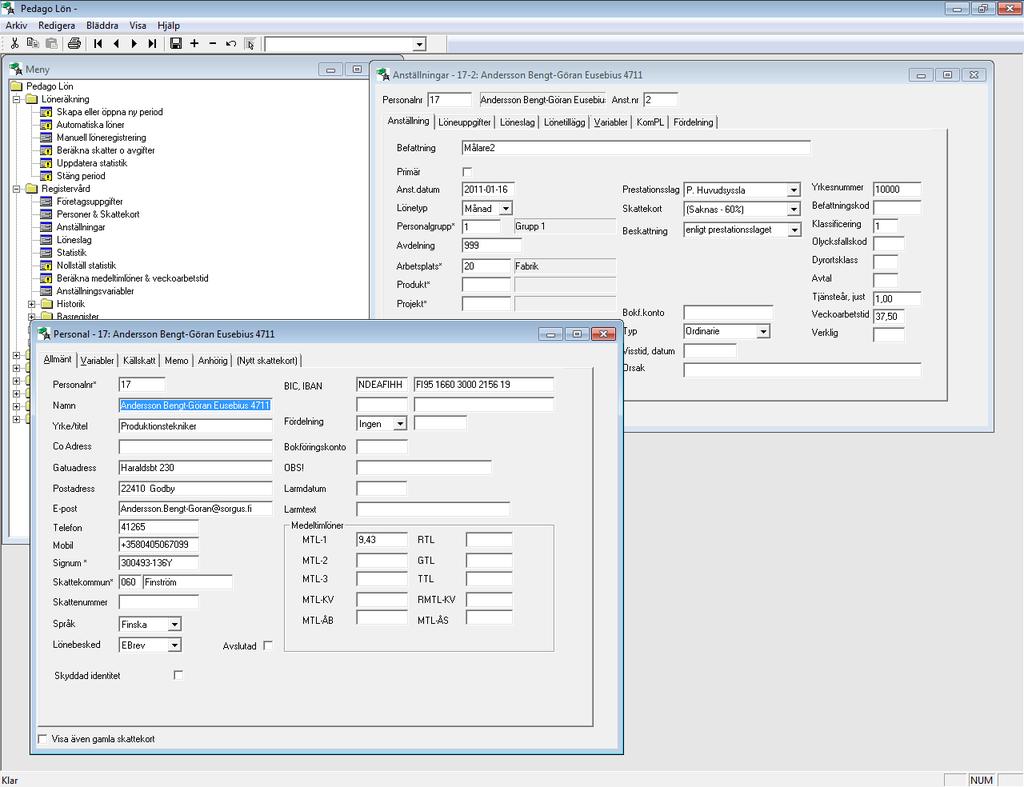
Task: Open the Språk Finska dropdown
Action: pos(174,624)
